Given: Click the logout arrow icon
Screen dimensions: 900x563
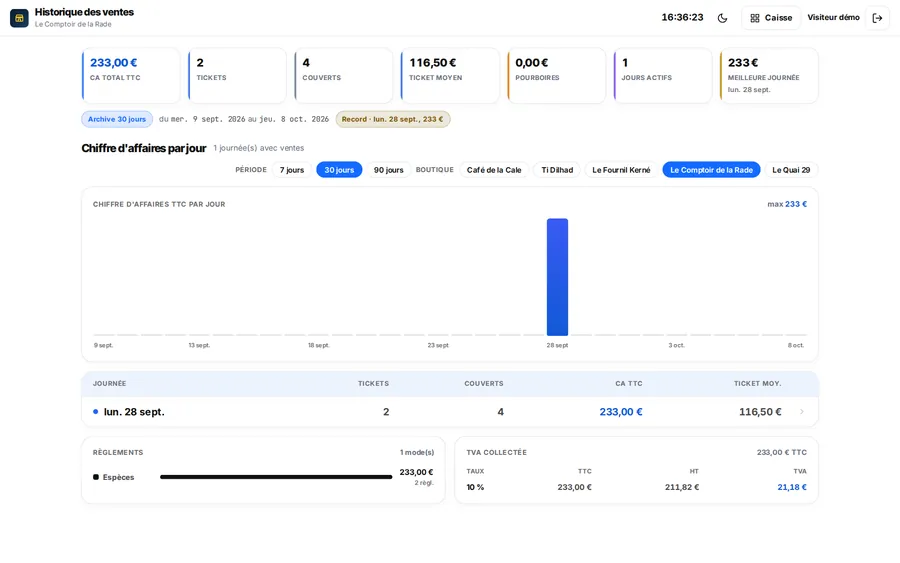Looking at the screenshot, I should point(877,18).
